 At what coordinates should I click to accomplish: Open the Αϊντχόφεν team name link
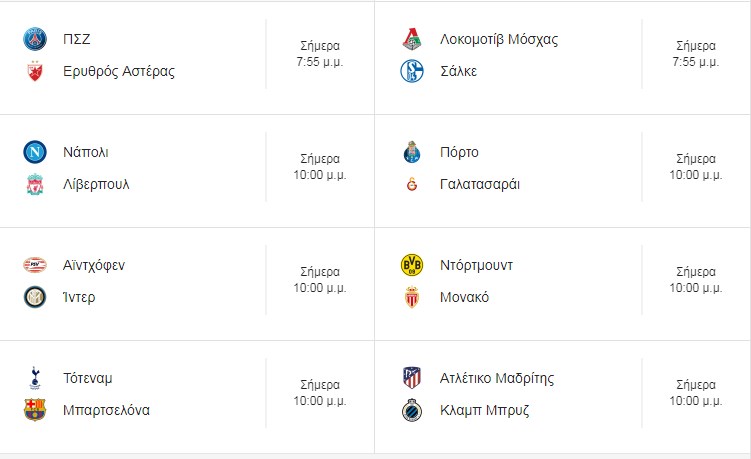click(x=94, y=265)
